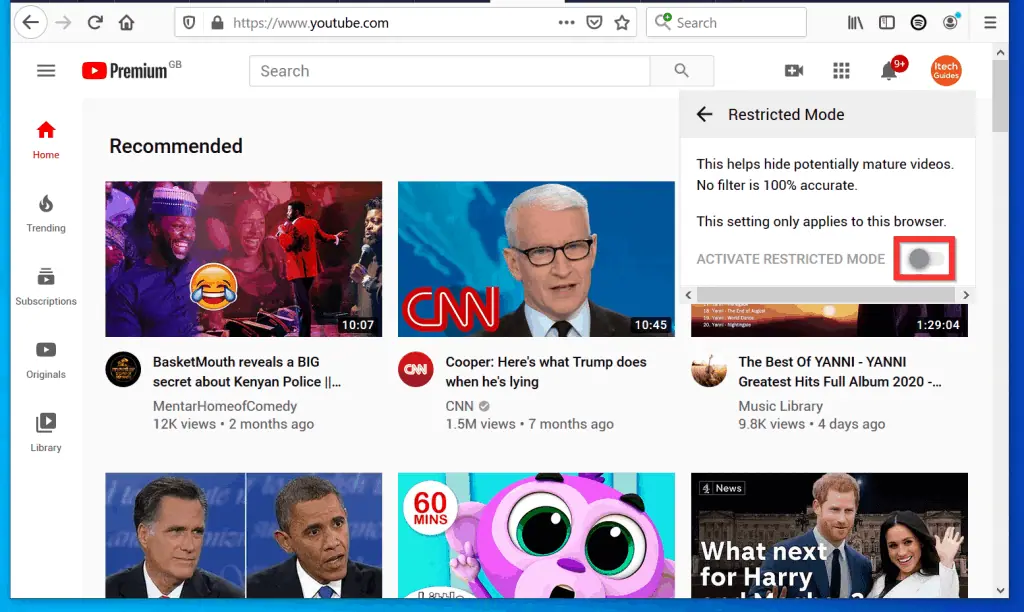
Task: Click "9.8K views • 4 days ago" text
Action: tap(812, 424)
